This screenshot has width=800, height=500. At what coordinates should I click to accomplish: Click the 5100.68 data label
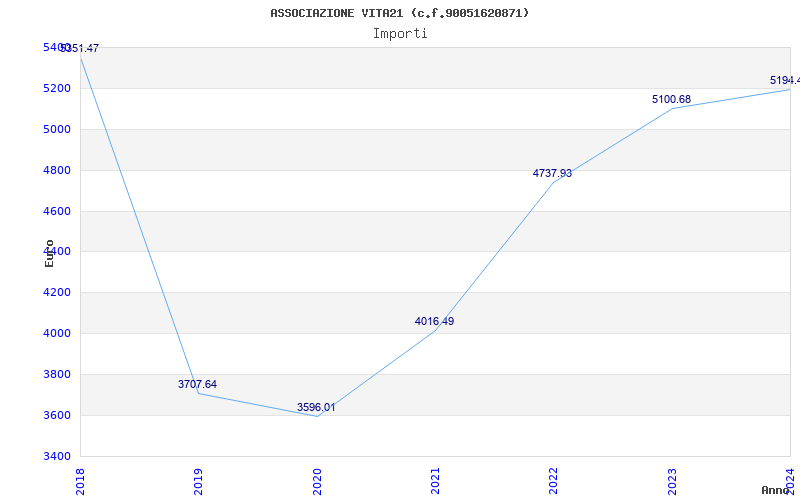point(671,99)
